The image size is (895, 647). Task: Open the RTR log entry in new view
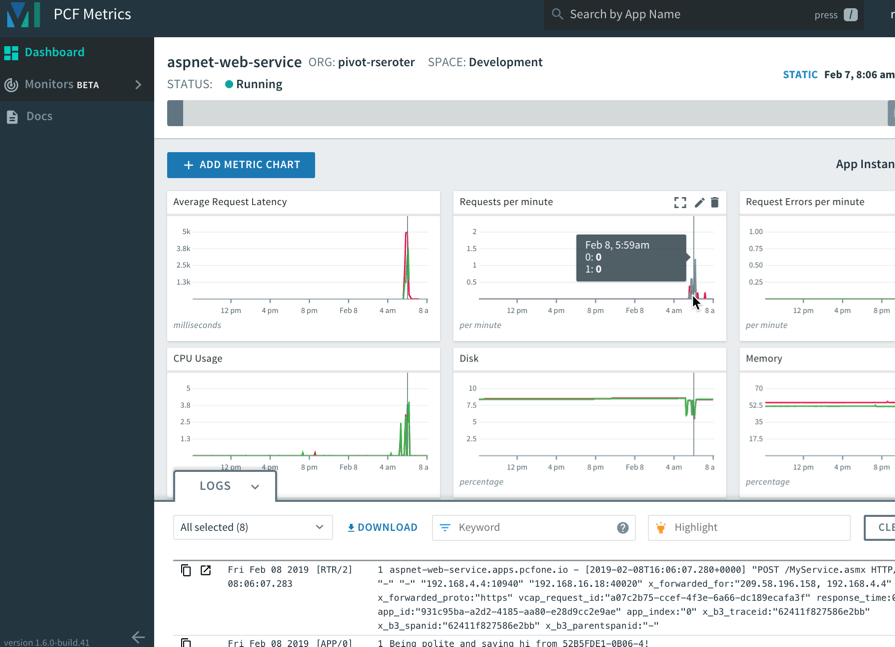(205, 570)
